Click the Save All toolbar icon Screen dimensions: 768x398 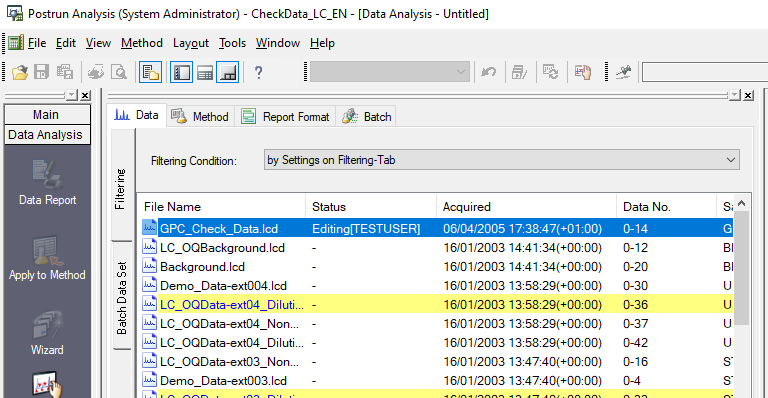[64, 72]
